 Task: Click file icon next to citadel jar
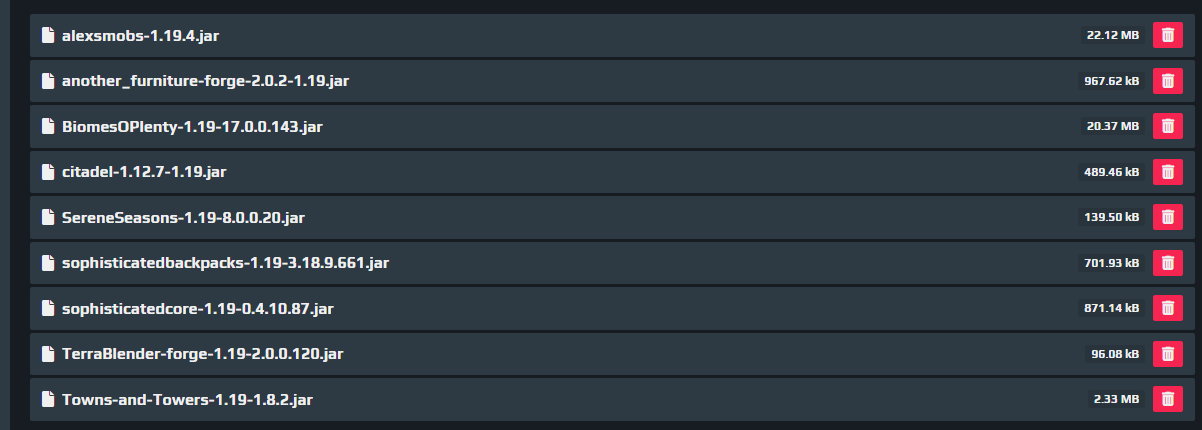47,171
